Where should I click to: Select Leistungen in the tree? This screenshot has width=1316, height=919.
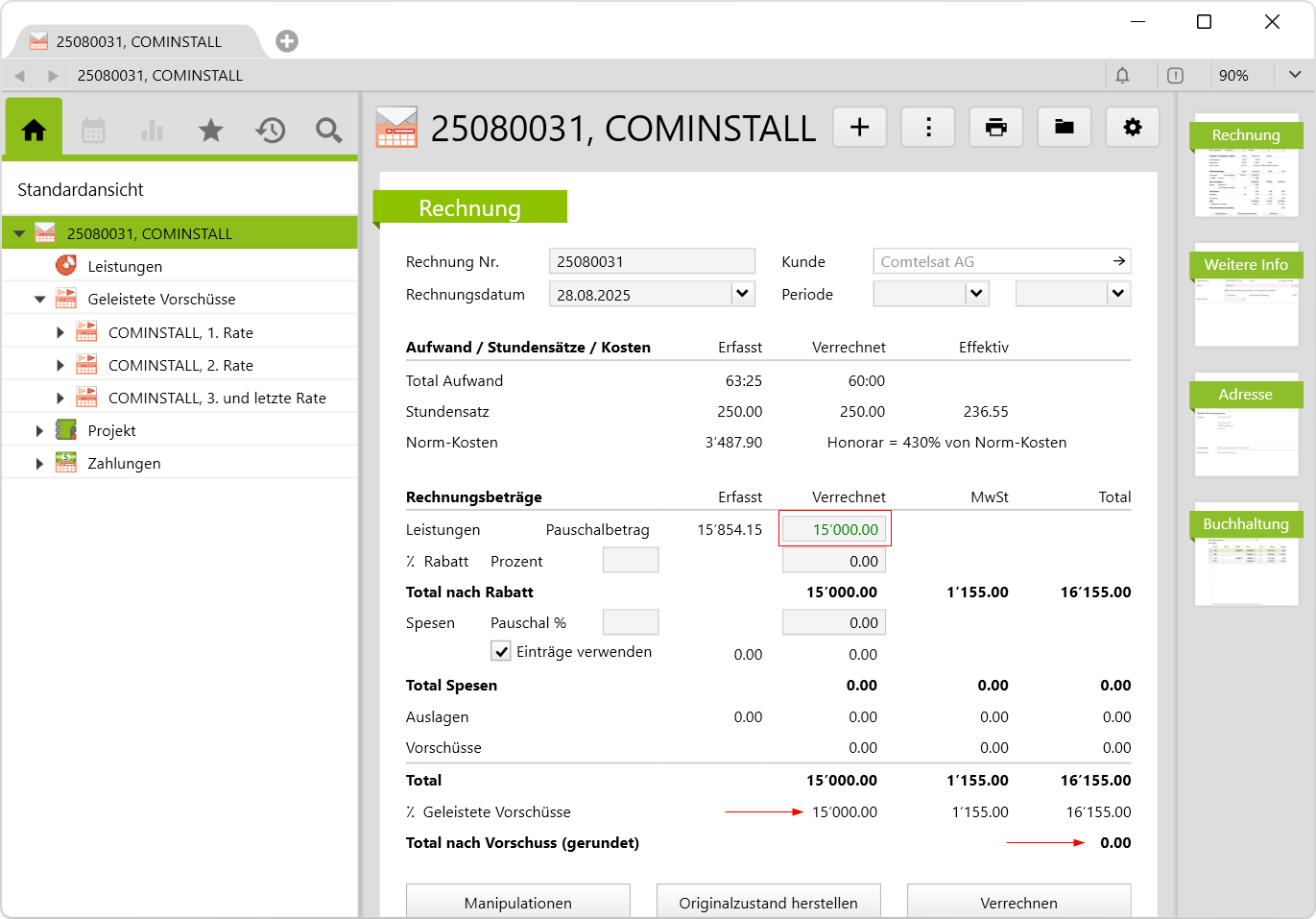pos(125,266)
